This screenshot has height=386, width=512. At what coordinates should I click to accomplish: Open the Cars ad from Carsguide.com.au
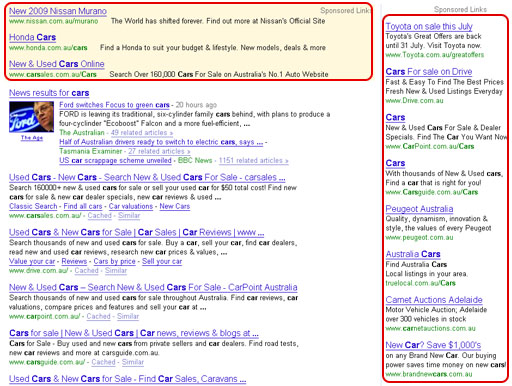click(395, 163)
